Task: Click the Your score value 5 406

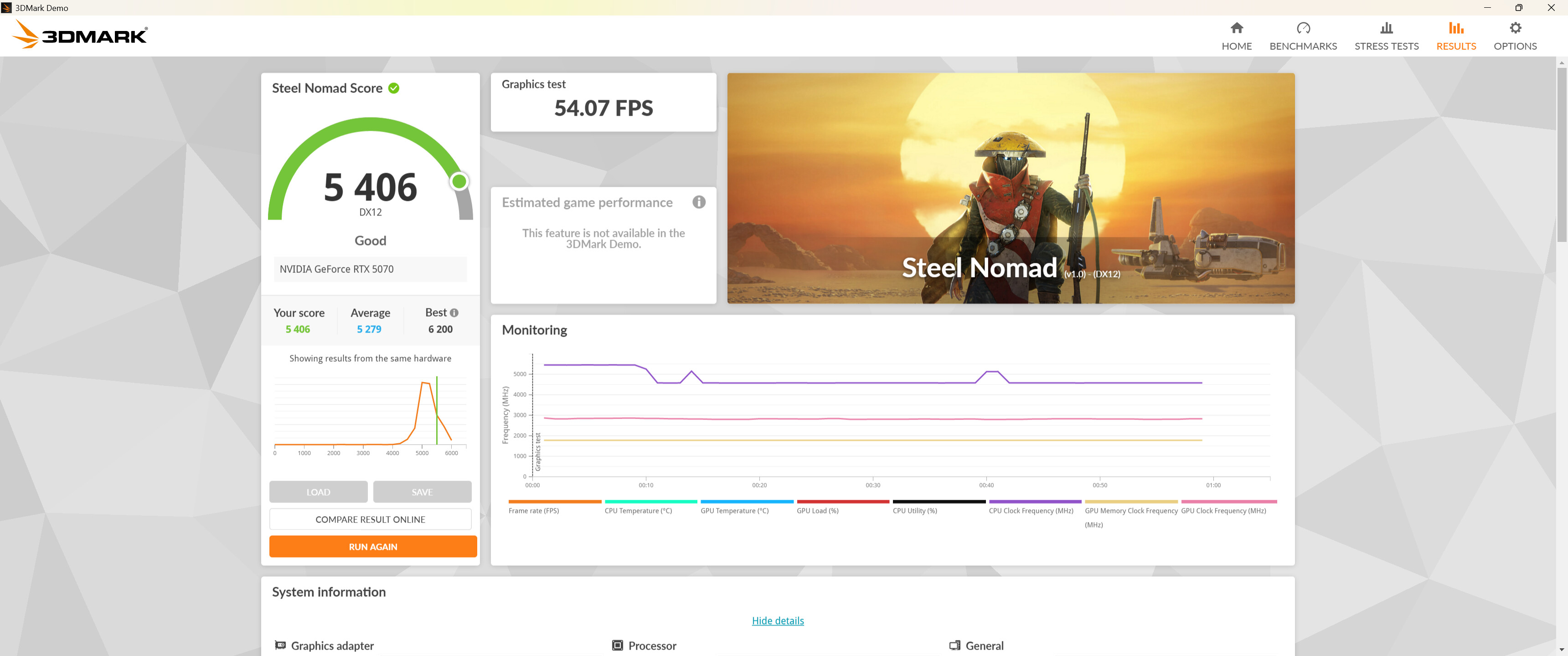Action: click(x=298, y=329)
